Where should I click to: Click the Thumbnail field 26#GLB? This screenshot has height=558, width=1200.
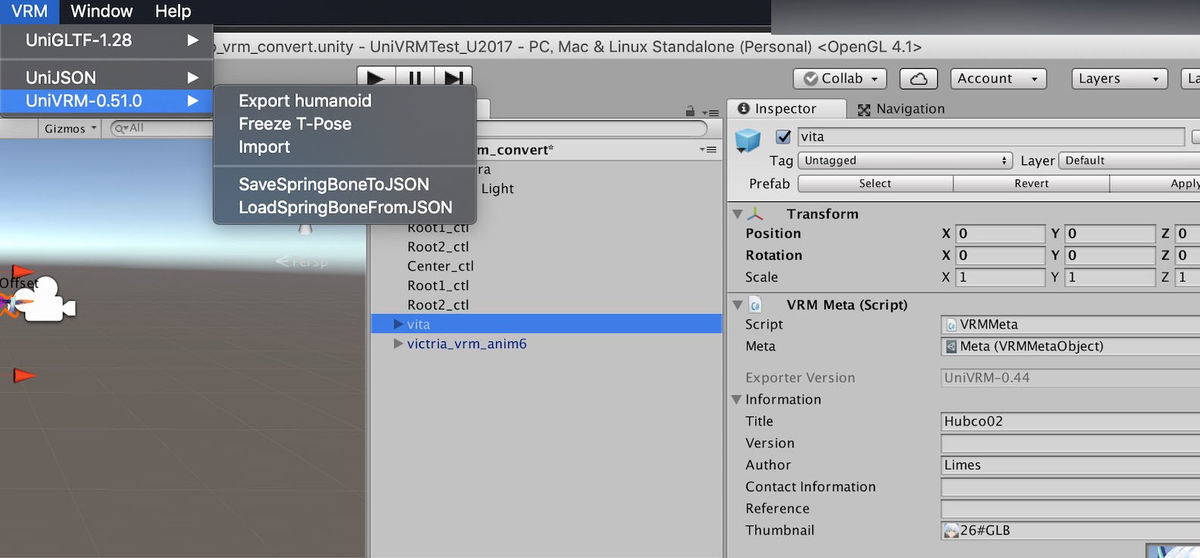click(x=1070, y=531)
